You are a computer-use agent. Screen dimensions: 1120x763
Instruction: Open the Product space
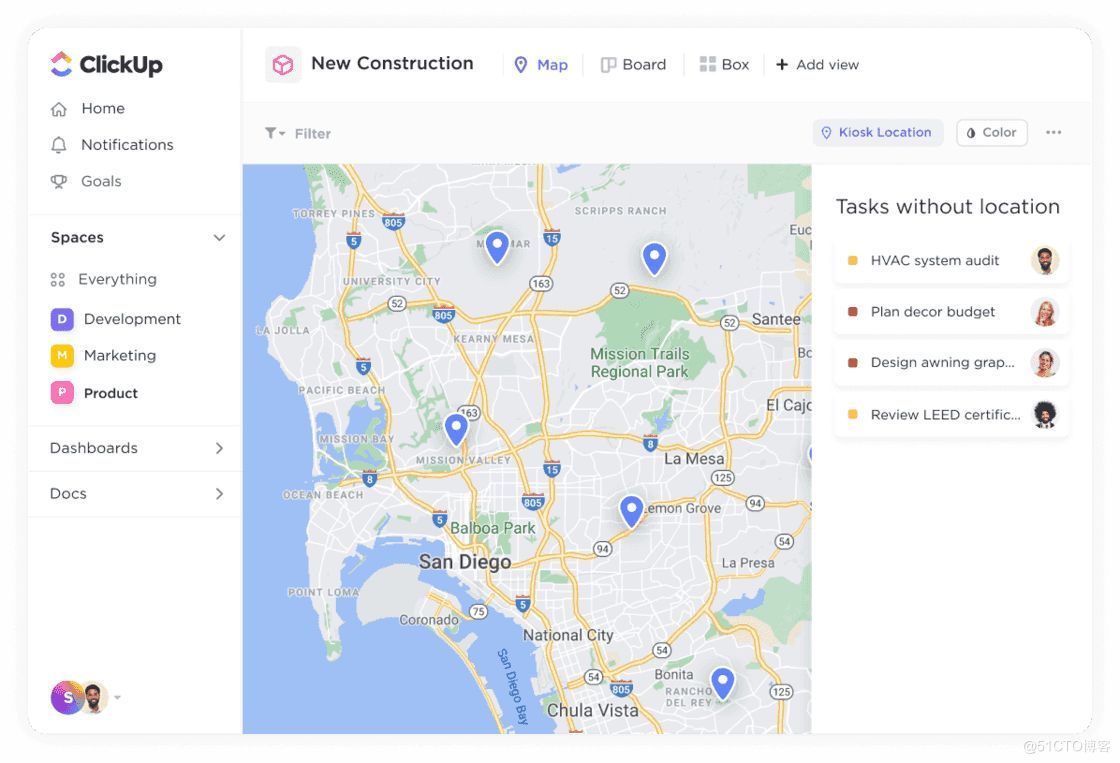click(x=94, y=393)
